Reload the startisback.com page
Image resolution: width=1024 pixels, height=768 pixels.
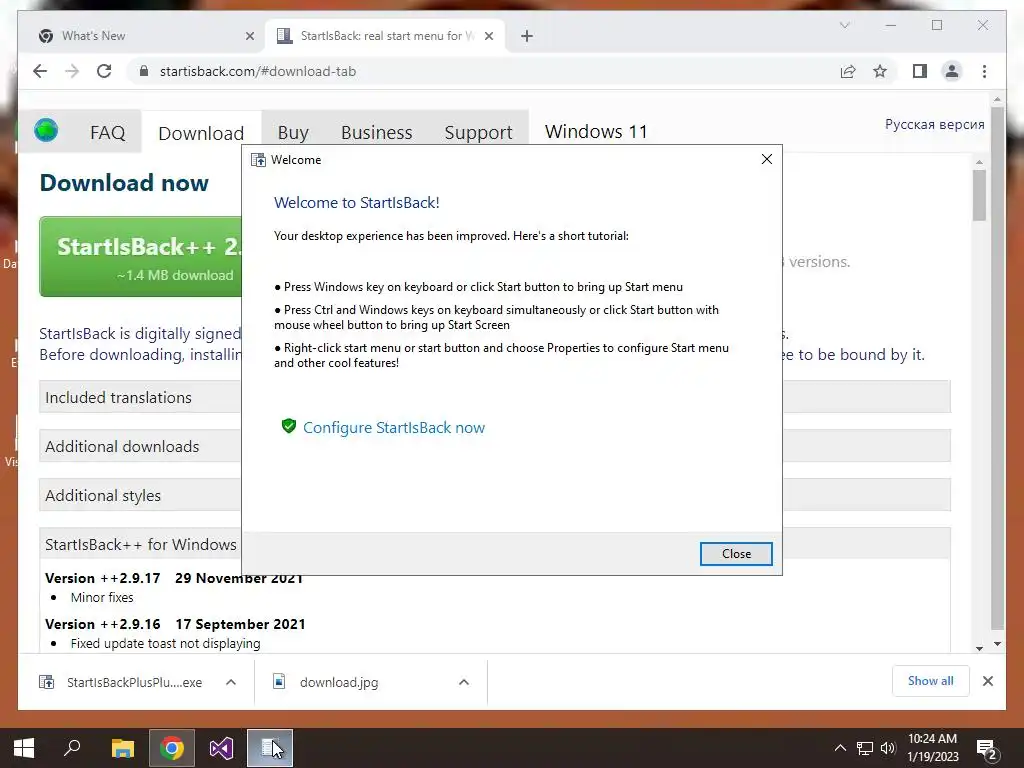click(x=104, y=71)
